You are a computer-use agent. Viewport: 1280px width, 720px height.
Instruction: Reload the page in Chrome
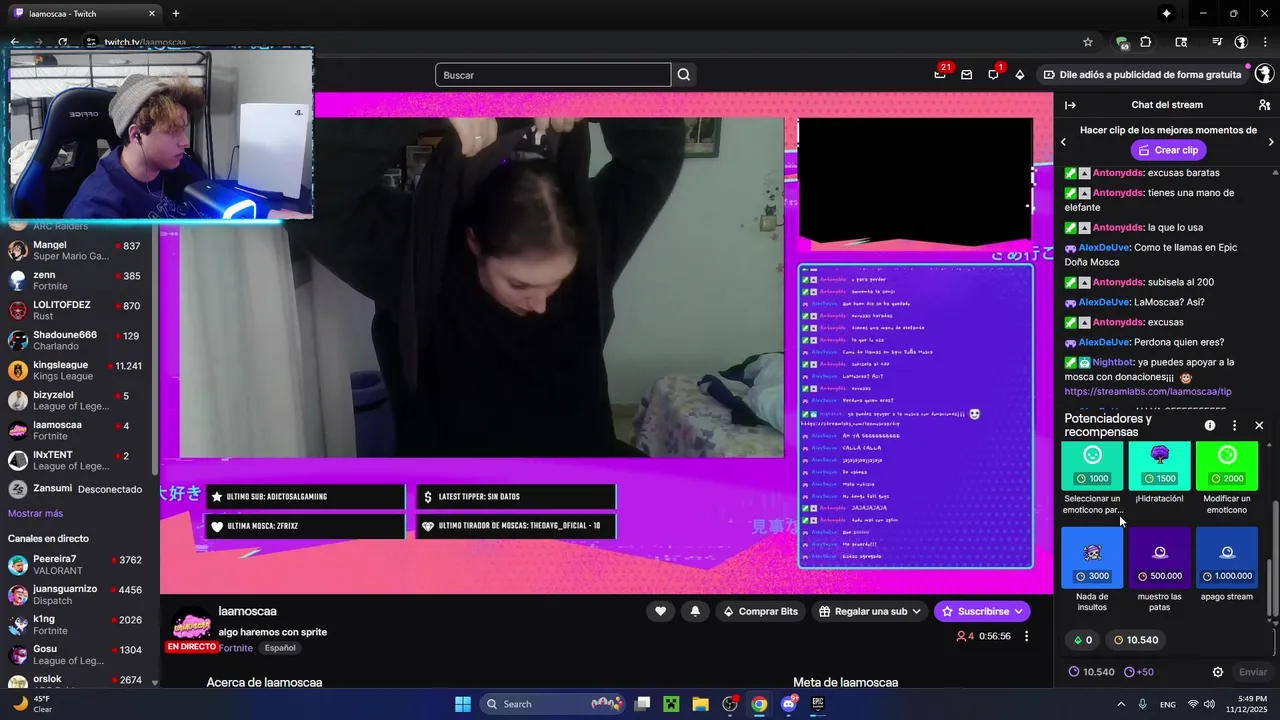point(62,42)
